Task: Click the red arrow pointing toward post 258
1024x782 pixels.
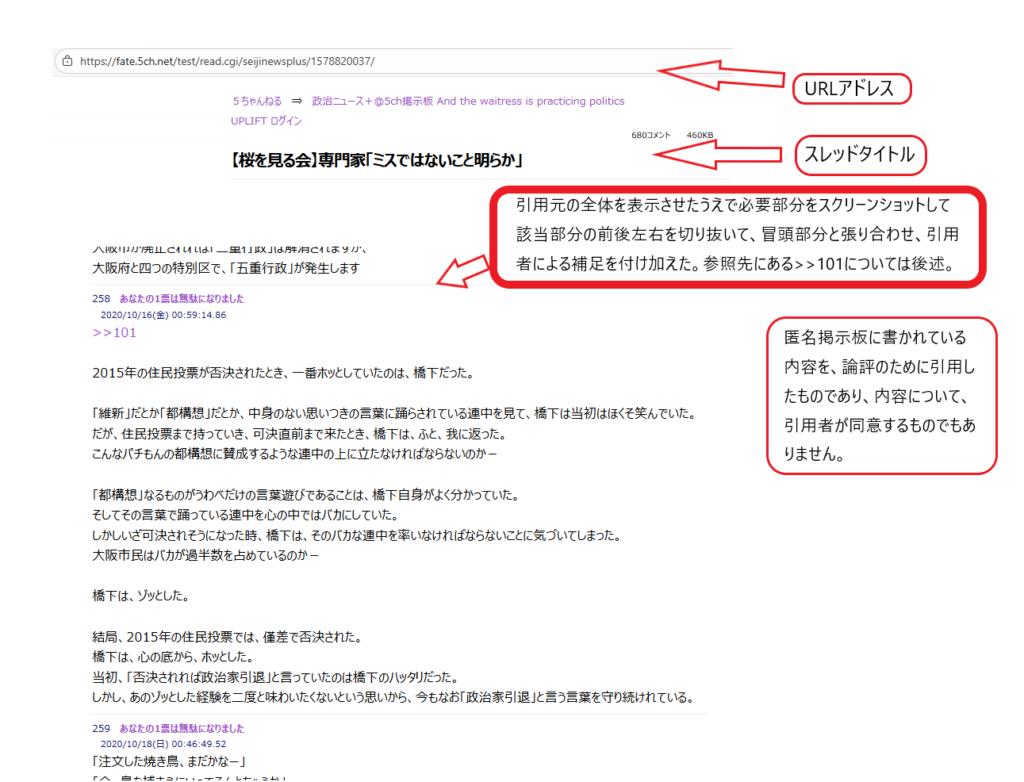Action: coord(465,271)
